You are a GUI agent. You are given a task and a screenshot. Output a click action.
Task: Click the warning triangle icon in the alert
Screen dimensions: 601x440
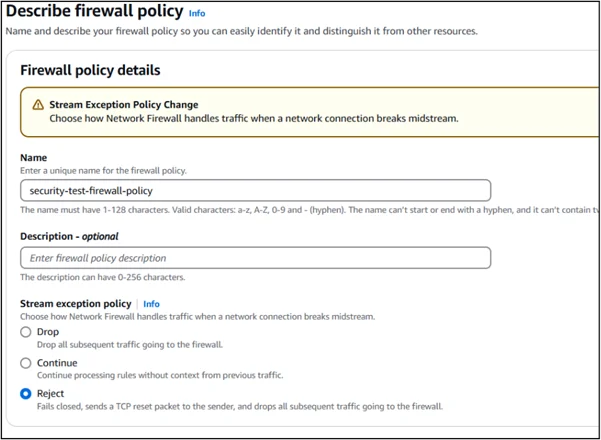[38, 105]
